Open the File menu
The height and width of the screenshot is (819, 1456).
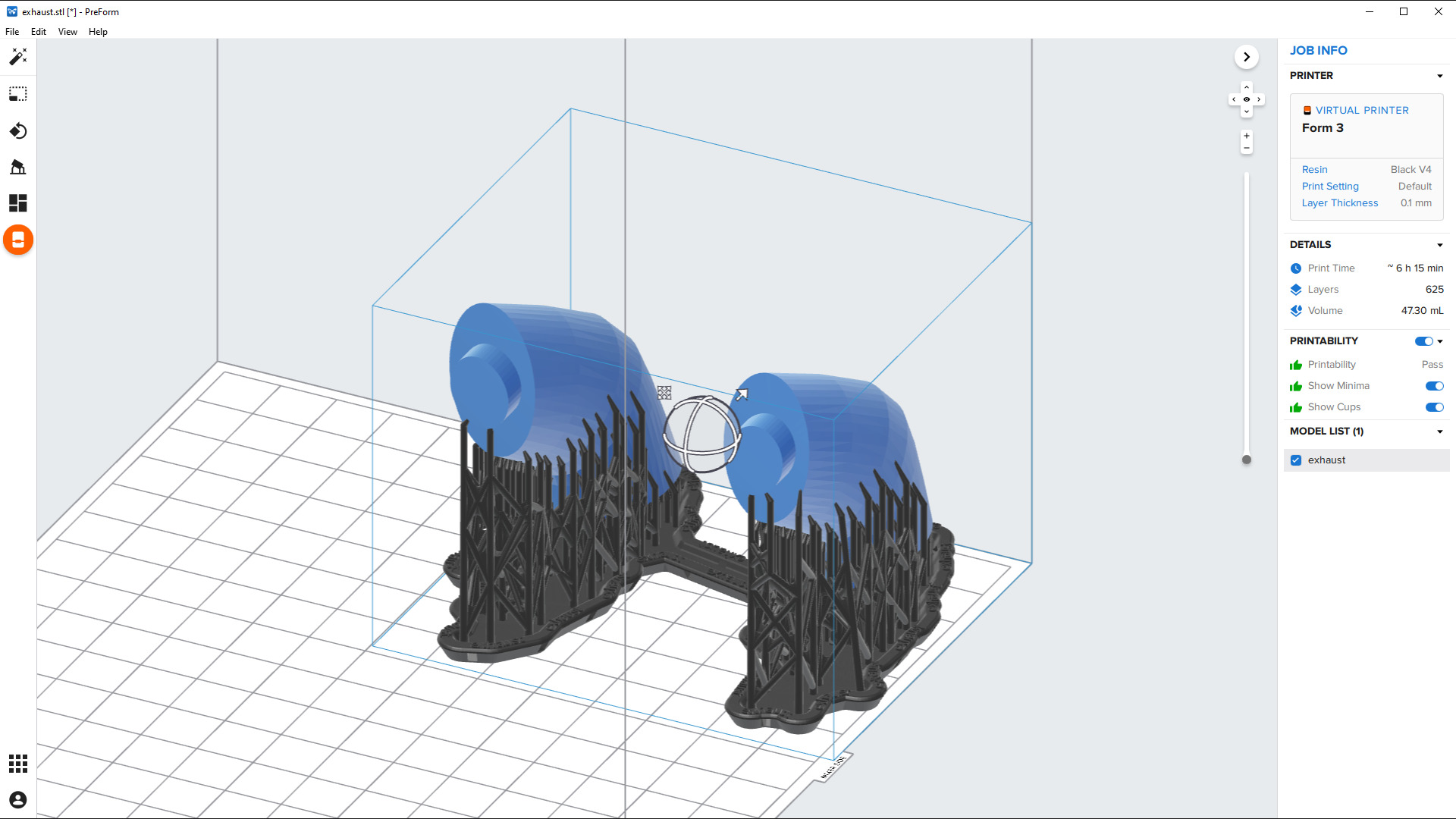pos(12,32)
